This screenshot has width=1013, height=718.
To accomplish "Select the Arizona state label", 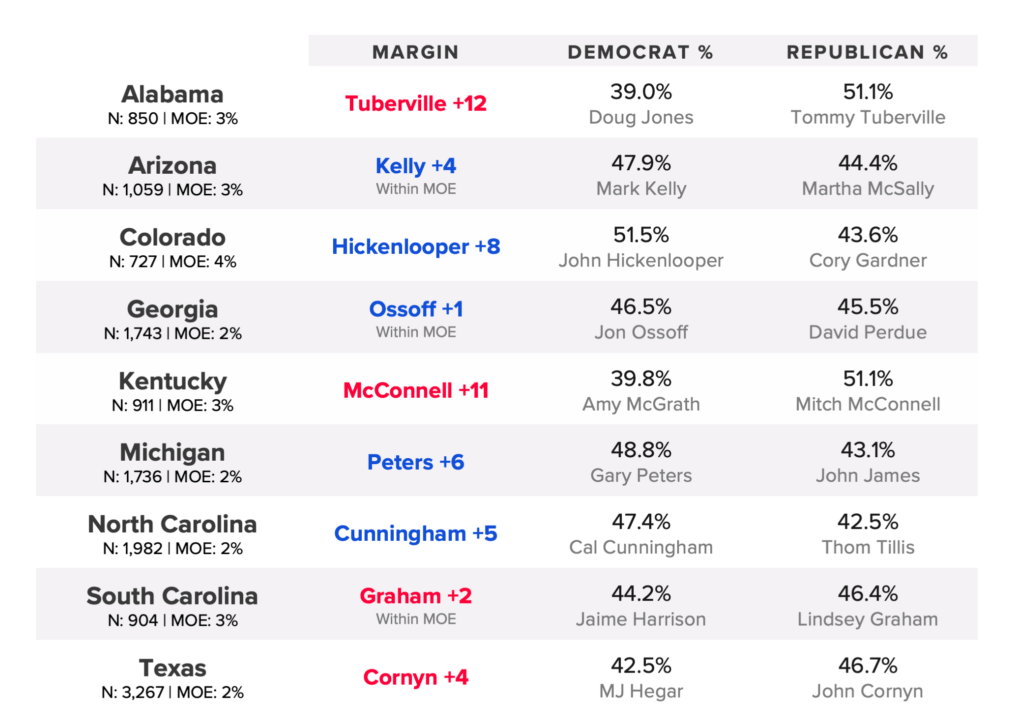I will (x=172, y=166).
